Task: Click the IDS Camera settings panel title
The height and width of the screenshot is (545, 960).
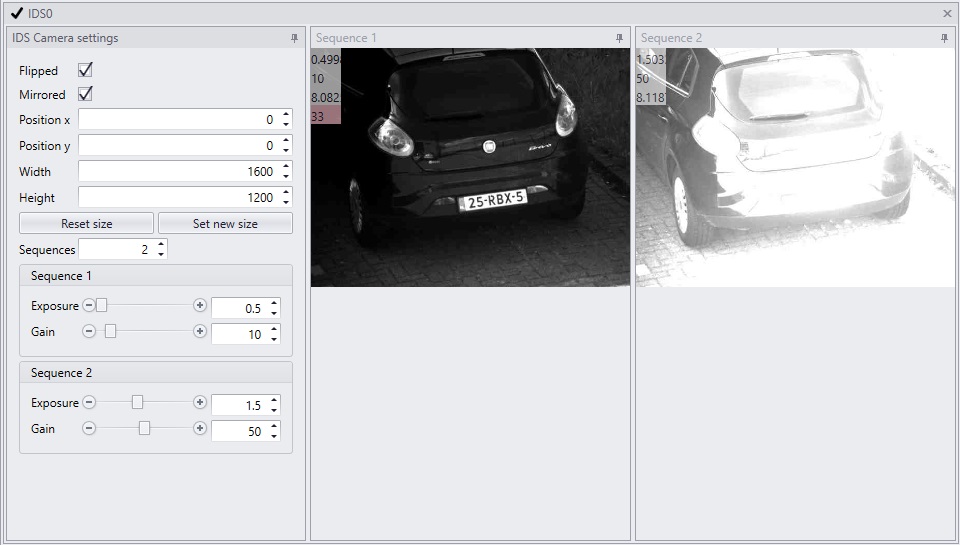Action: pyautogui.click(x=66, y=38)
